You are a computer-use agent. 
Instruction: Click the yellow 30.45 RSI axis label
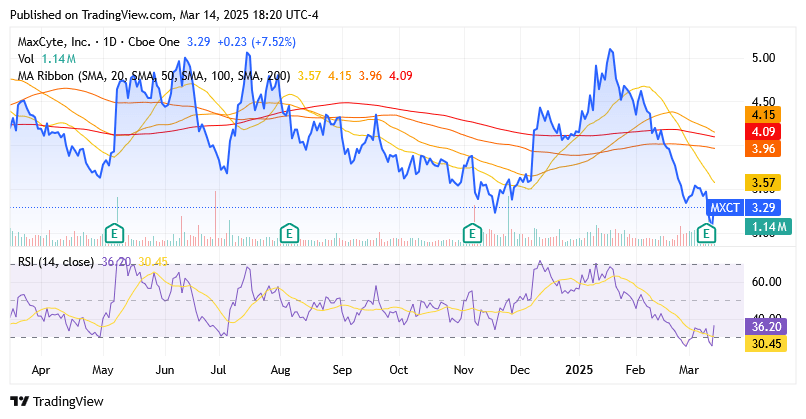[x=766, y=343]
